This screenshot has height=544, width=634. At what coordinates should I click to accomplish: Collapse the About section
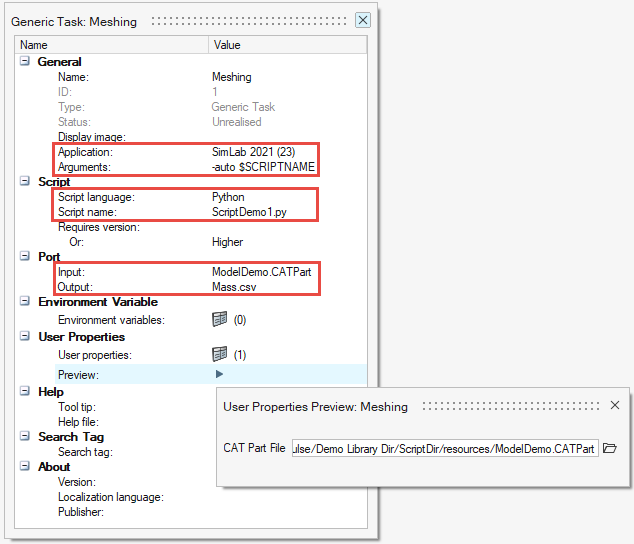pos(25,467)
